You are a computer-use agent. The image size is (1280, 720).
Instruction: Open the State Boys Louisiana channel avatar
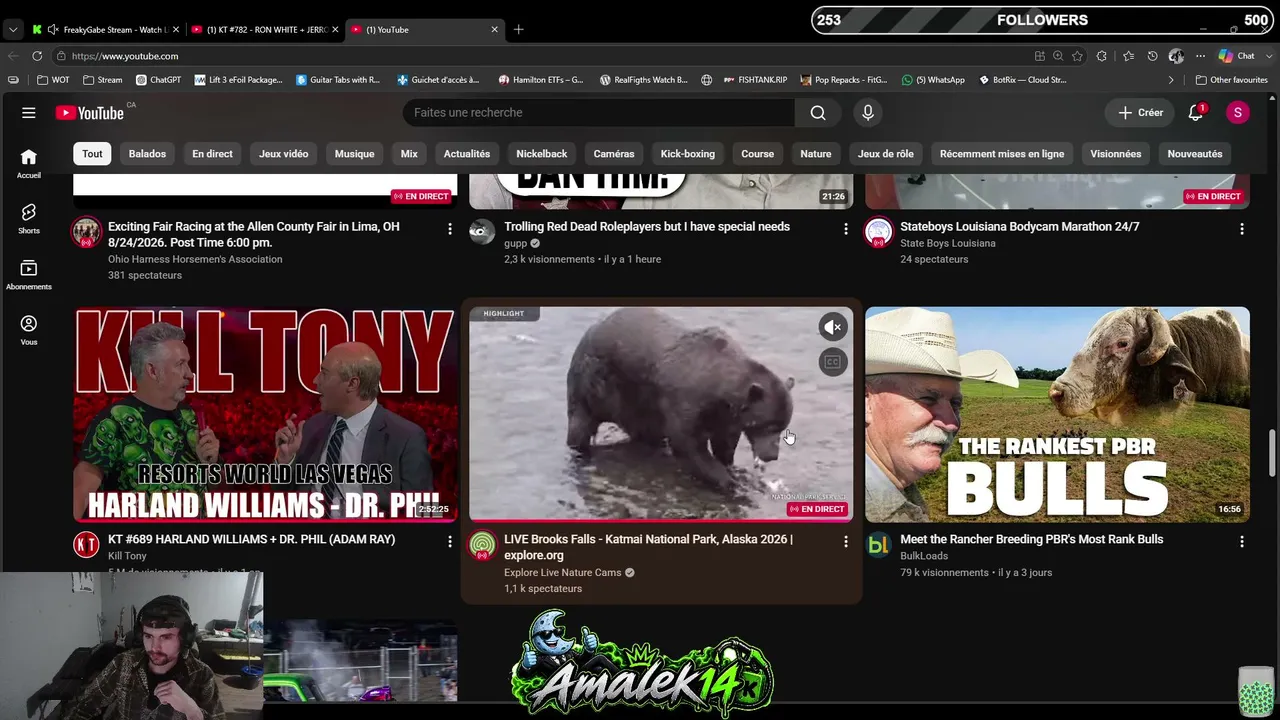(x=879, y=233)
